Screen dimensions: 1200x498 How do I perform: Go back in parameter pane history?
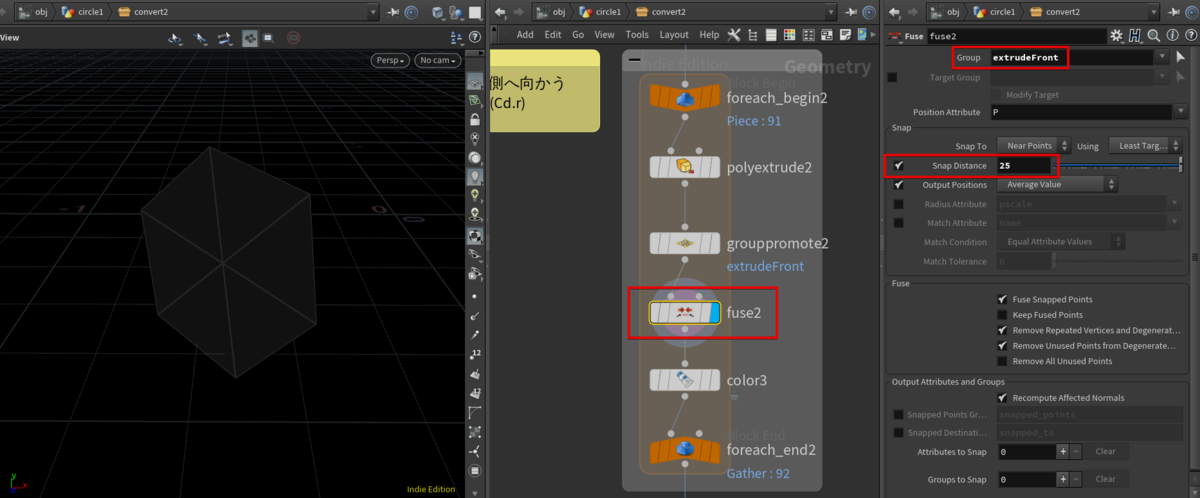click(895, 12)
